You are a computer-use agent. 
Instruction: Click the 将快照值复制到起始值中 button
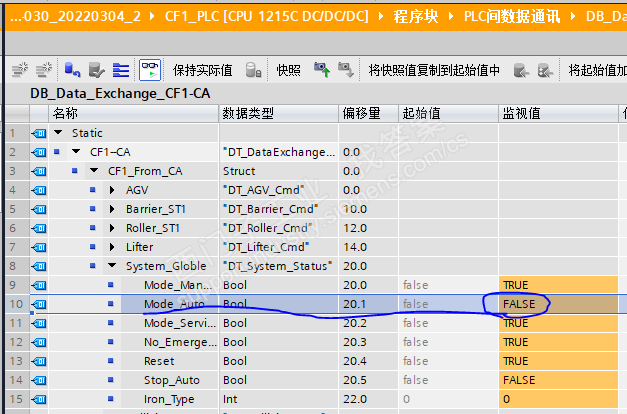tap(434, 70)
